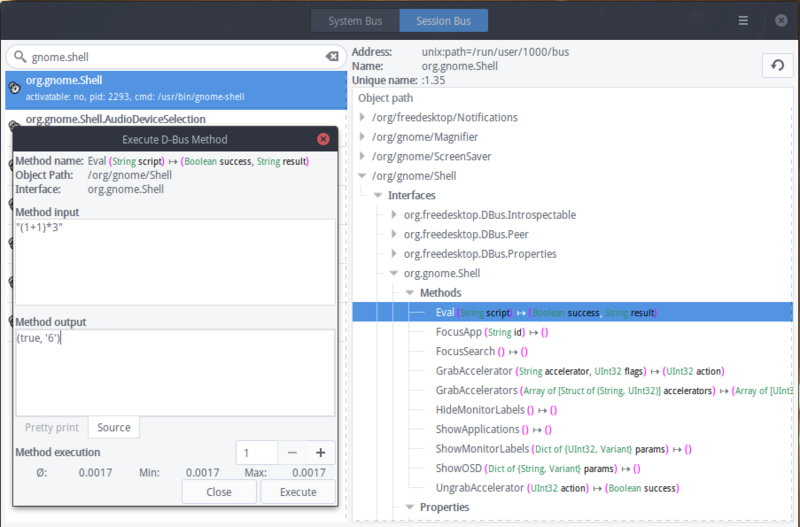
Task: Switch to the Session Bus tab
Action: pos(443,21)
